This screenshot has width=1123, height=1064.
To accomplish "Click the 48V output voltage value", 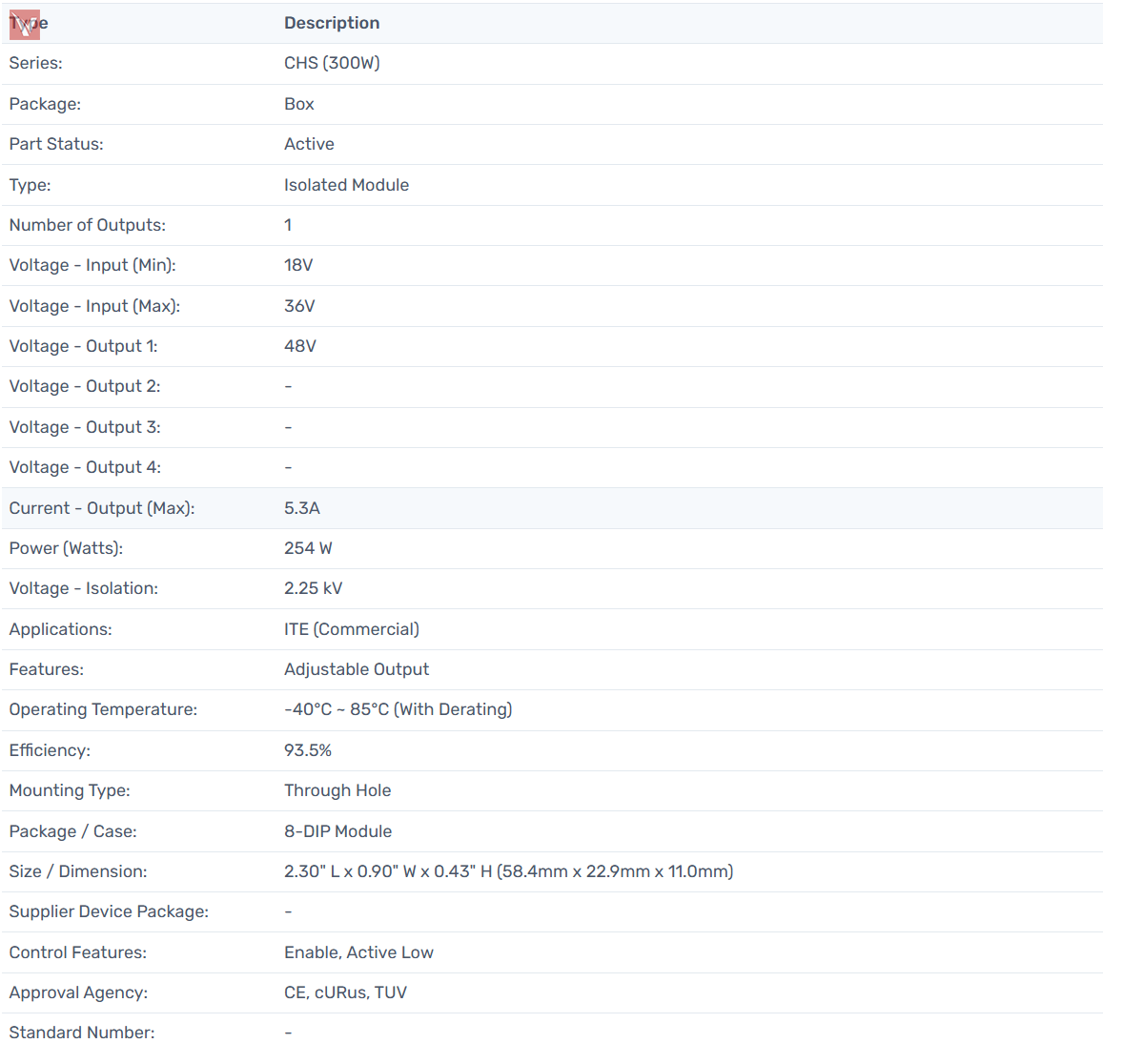I will coord(300,346).
